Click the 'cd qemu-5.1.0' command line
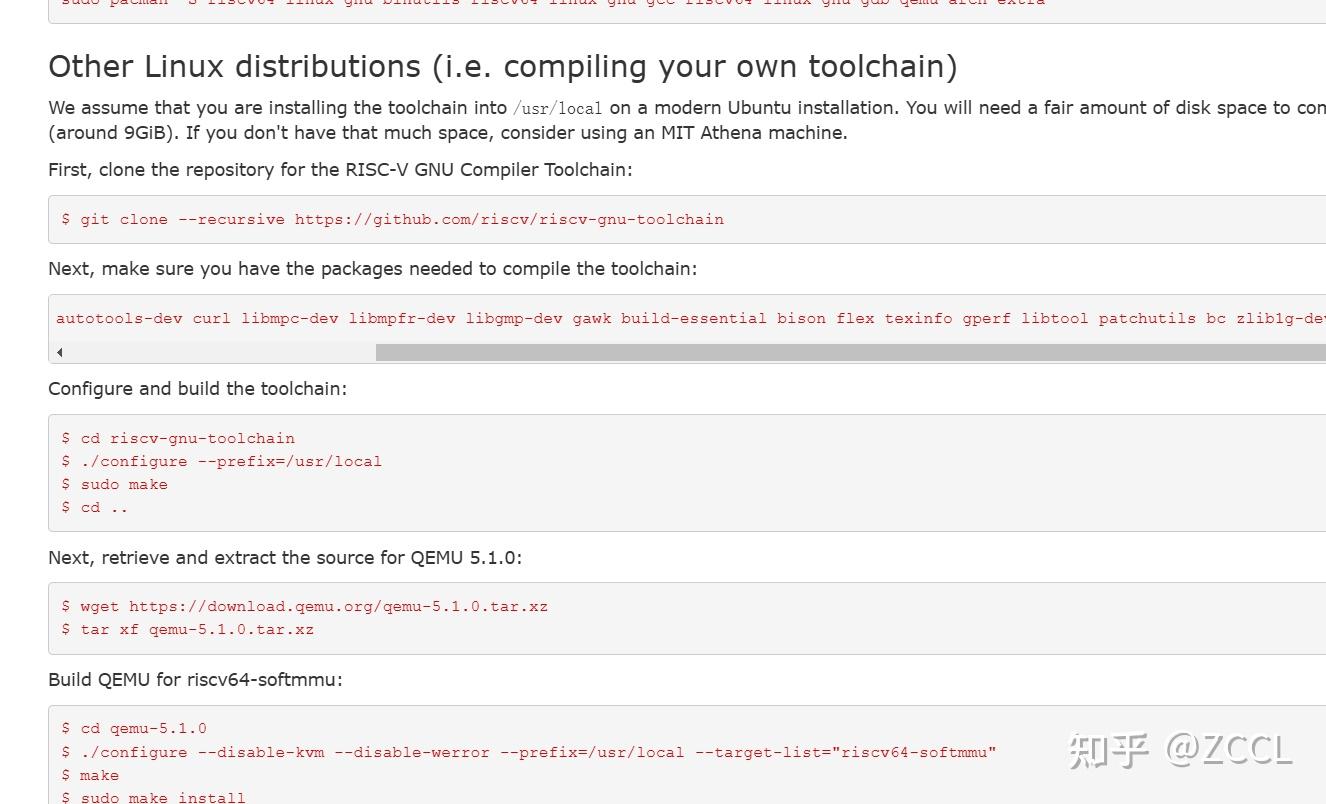 134,728
